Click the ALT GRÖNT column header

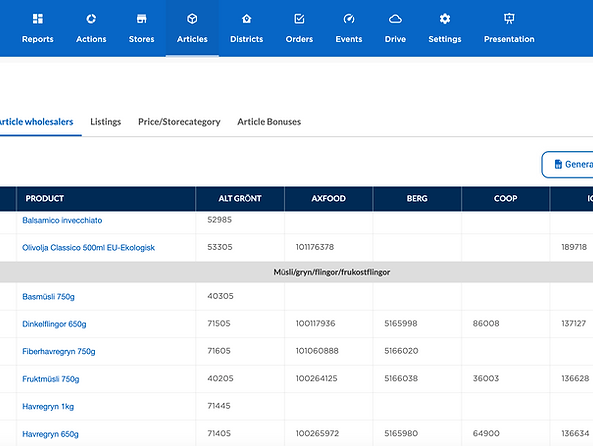coord(240,199)
